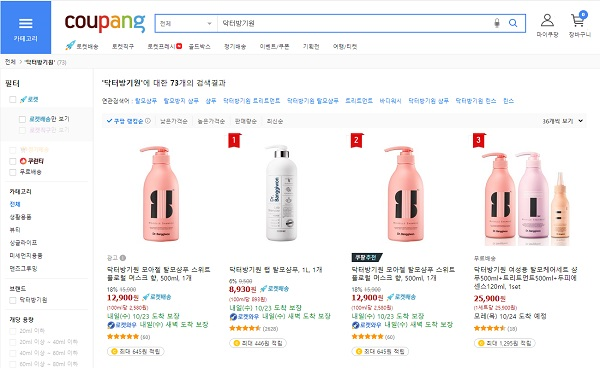This screenshot has height=368, width=600.
Task: Click the info icon beside Coupang ranking sort
Action: [x=148, y=121]
